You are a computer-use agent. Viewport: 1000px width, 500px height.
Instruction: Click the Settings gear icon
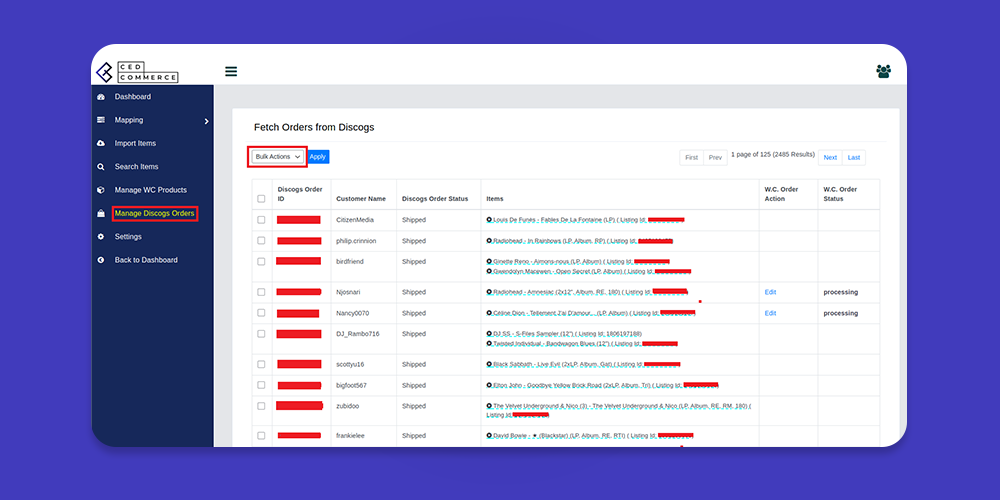point(100,237)
